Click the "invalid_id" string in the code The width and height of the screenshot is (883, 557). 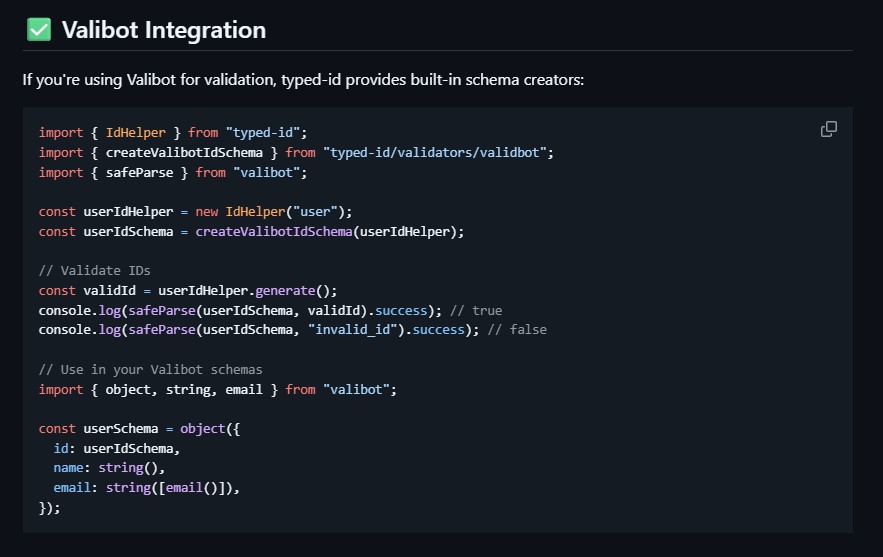353,330
